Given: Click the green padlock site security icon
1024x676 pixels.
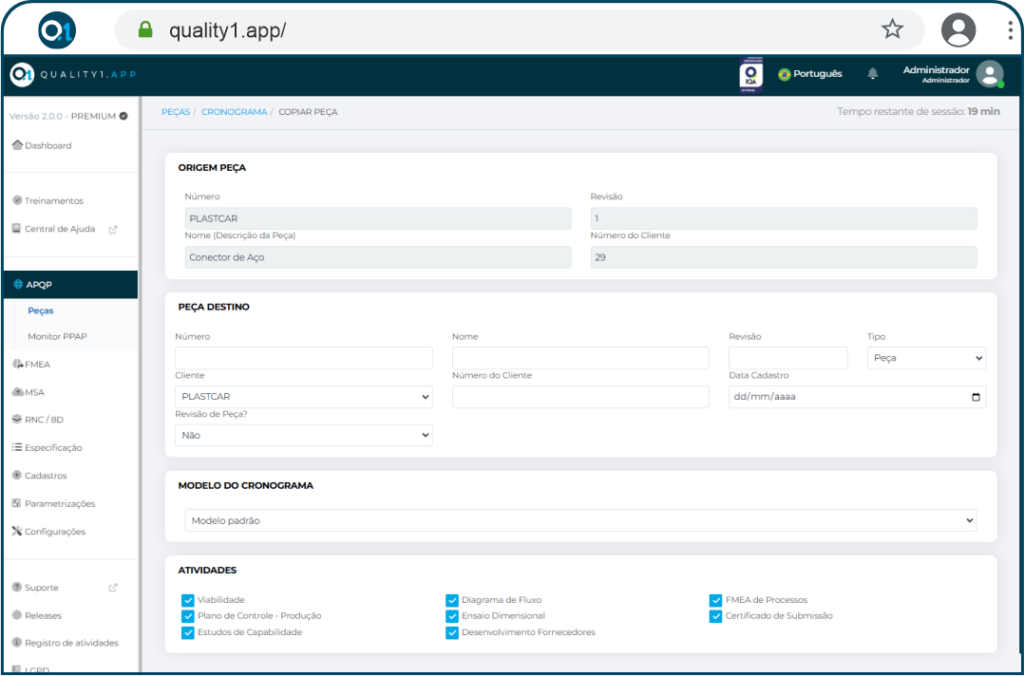Looking at the screenshot, I should (x=145, y=29).
